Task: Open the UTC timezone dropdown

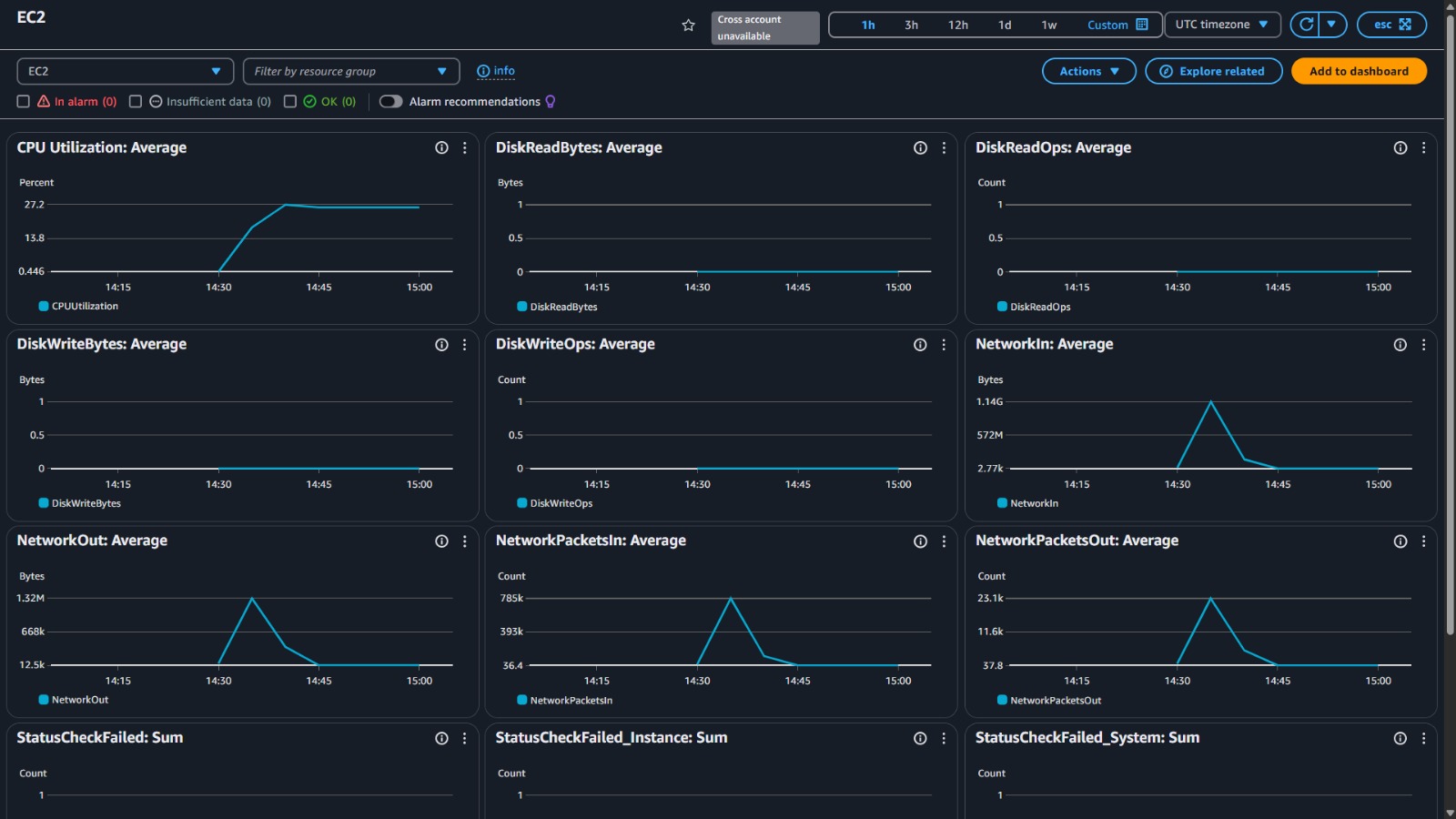Action: click(x=1221, y=25)
